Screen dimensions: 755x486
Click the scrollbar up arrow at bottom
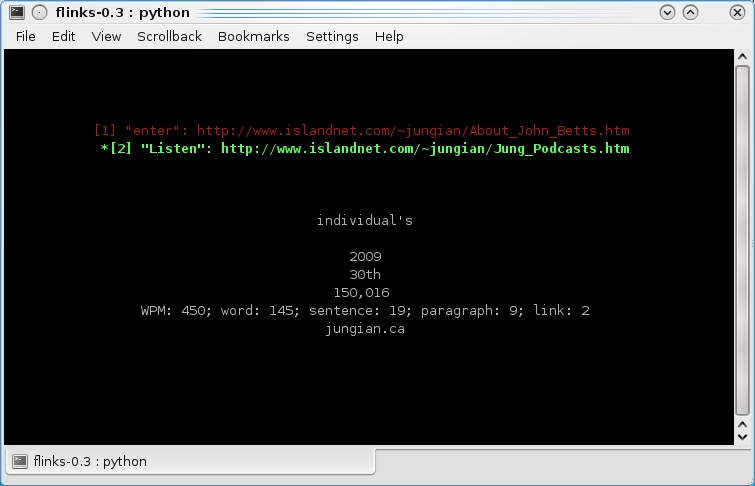pos(741,422)
